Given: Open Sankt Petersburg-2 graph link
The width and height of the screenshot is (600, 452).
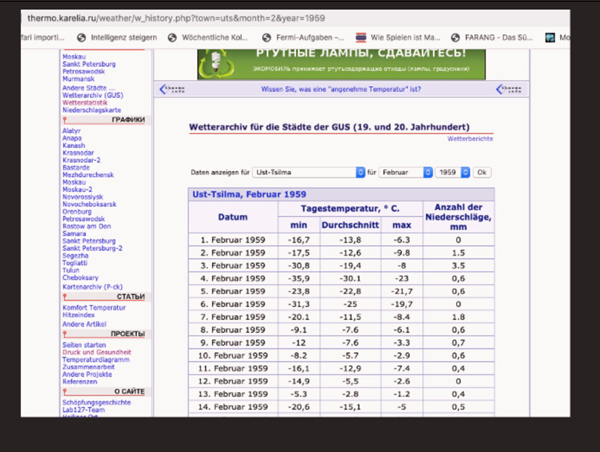Looking at the screenshot, I should coord(92,248).
